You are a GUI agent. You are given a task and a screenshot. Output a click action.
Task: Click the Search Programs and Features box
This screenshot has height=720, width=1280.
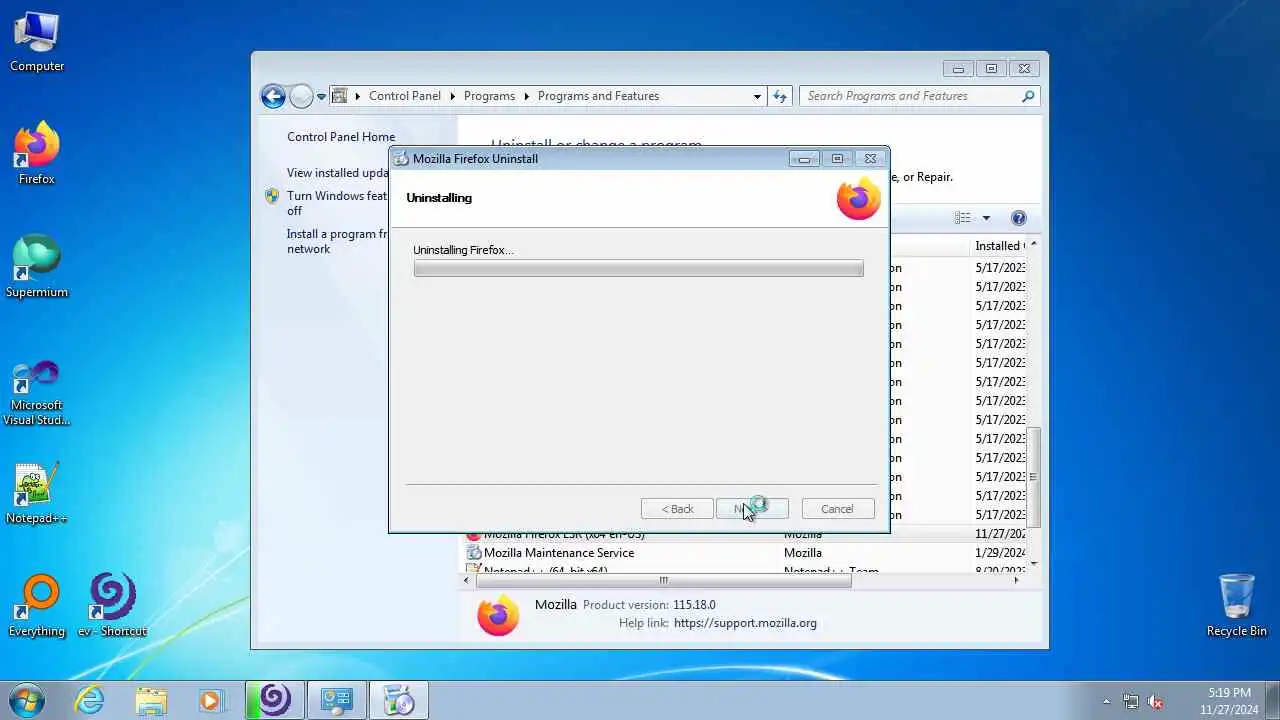click(909, 96)
